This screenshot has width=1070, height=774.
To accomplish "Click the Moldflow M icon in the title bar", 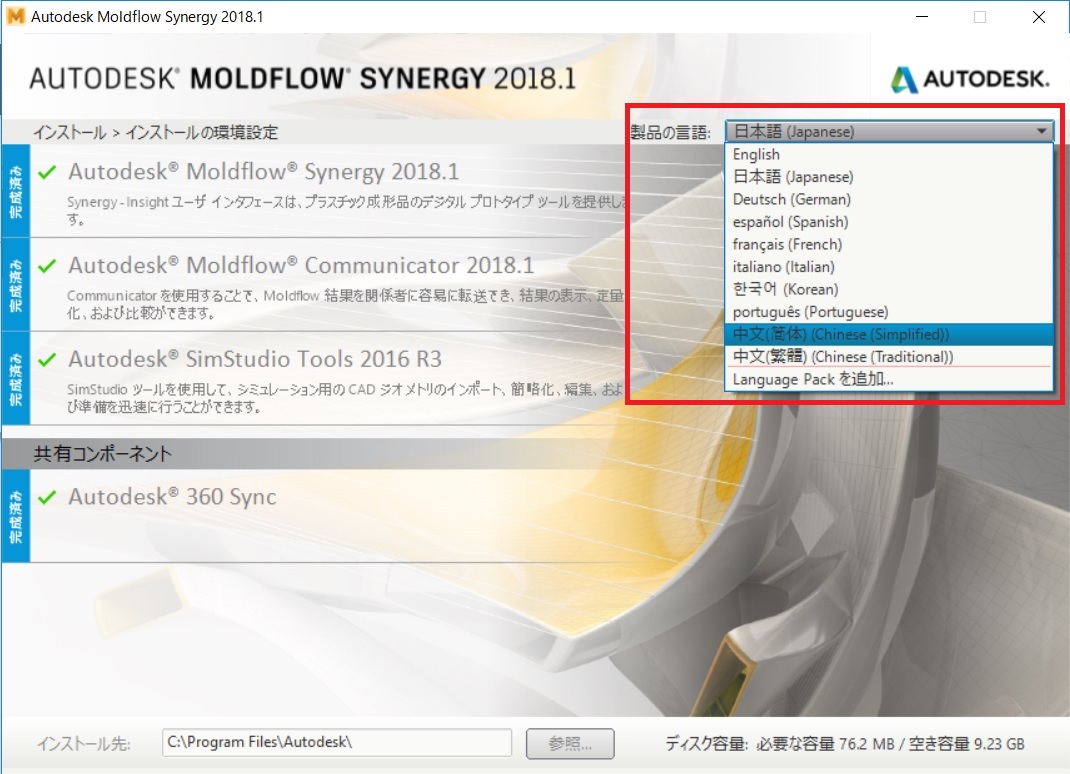I will click(x=15, y=16).
